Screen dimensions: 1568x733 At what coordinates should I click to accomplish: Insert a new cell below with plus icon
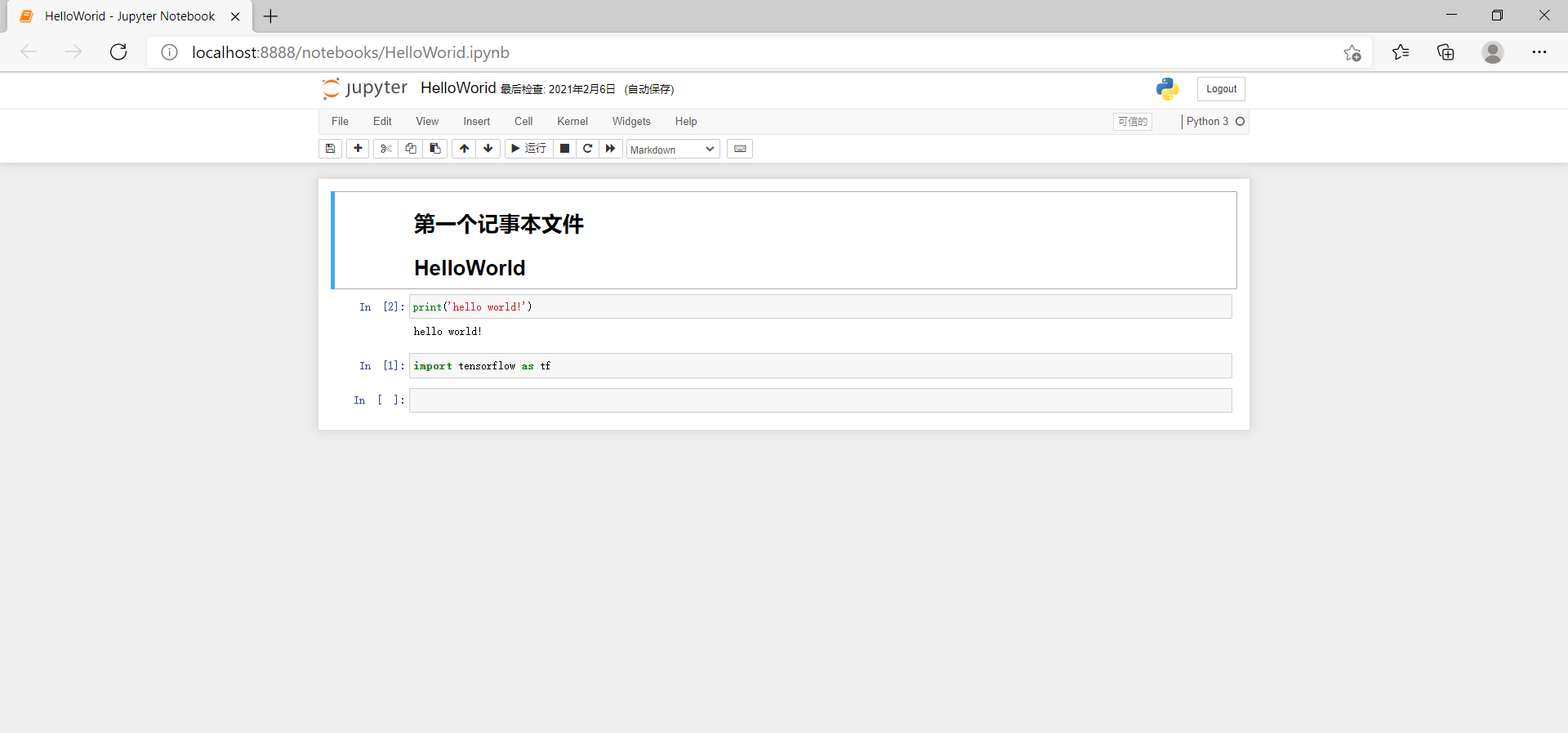pos(358,149)
